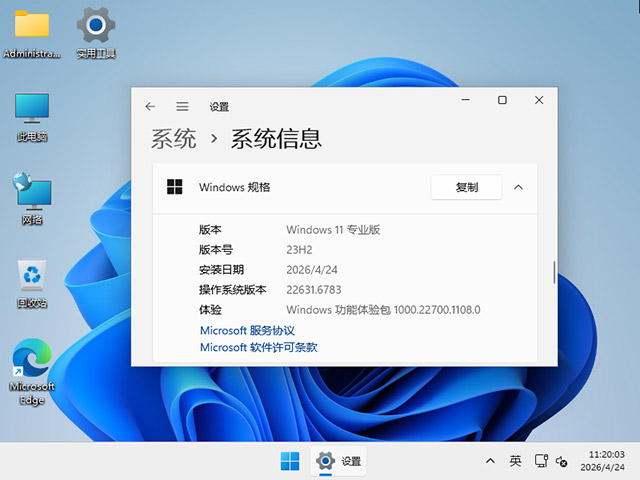Click the Settings window vertical scrollbar

[554, 272]
